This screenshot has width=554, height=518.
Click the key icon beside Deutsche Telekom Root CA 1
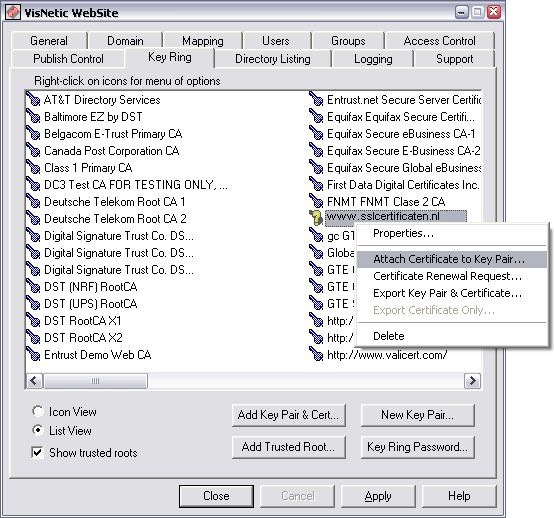pos(34,201)
